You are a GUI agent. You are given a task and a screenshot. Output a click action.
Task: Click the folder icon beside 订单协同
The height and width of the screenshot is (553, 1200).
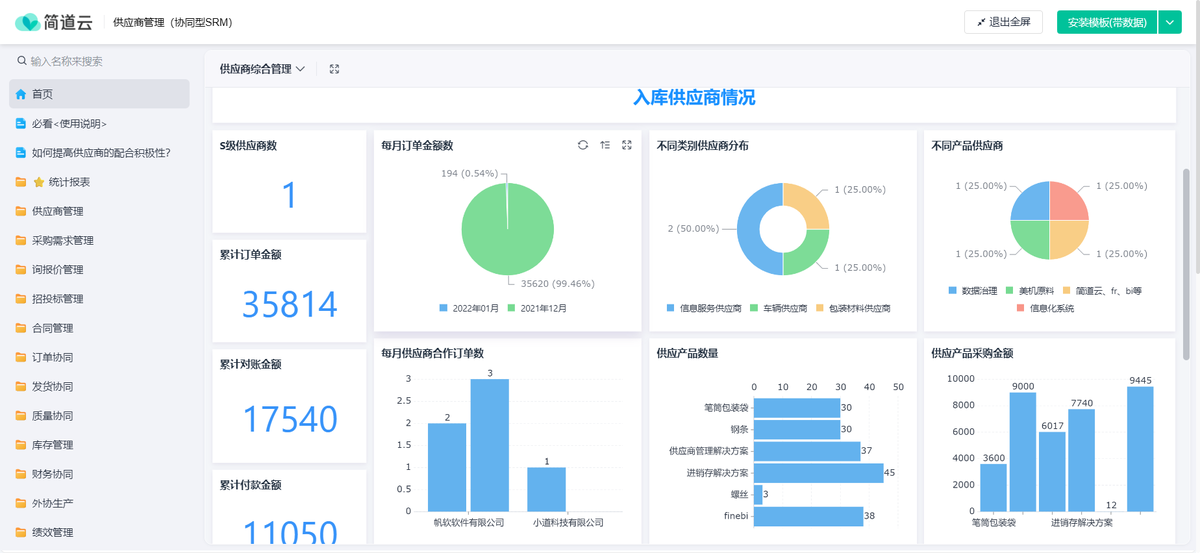point(21,357)
